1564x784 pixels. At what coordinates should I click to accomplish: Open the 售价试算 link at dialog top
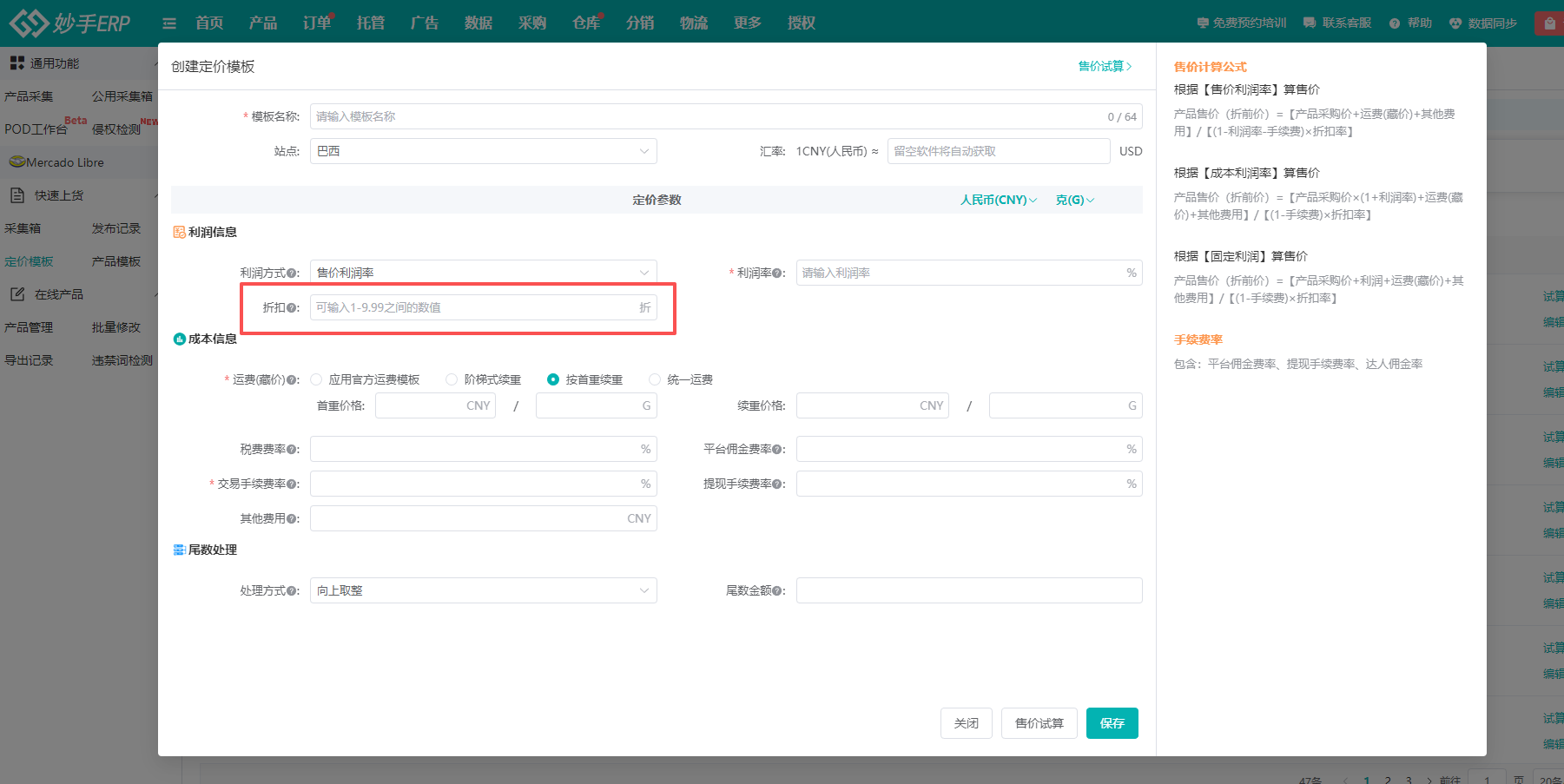point(1104,66)
